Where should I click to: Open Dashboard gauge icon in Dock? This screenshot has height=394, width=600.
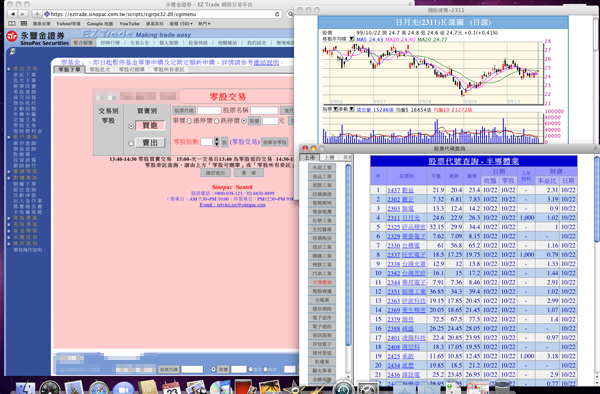pyautogui.click(x=50, y=388)
